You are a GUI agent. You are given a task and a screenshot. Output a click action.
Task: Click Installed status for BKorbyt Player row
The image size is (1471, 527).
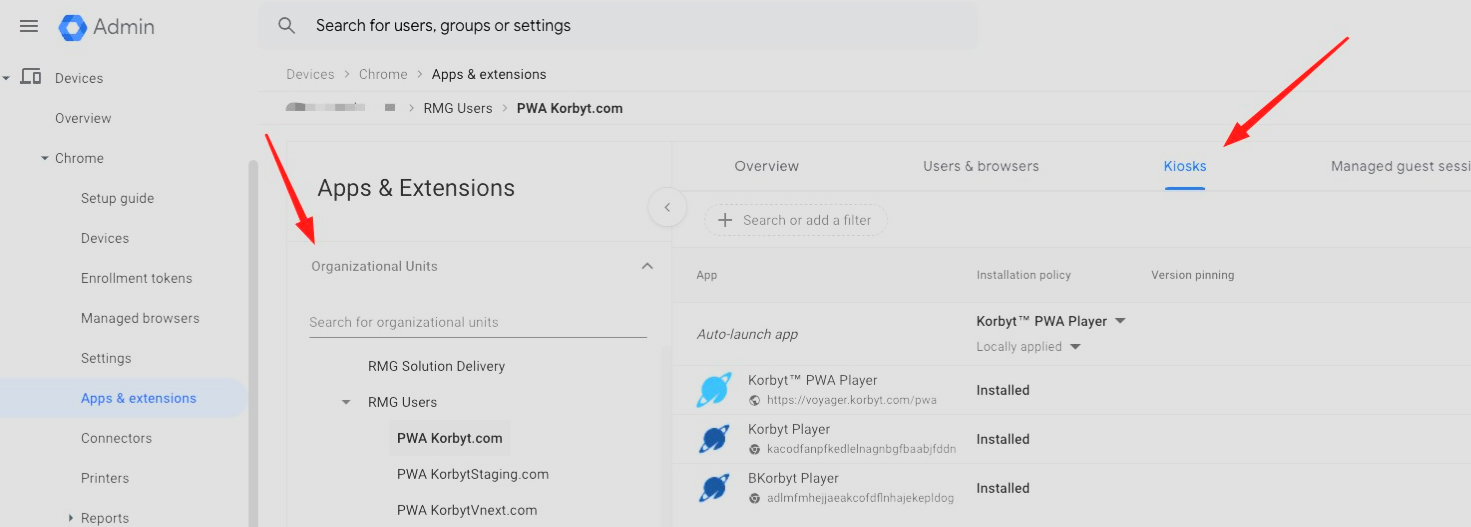tap(1003, 488)
